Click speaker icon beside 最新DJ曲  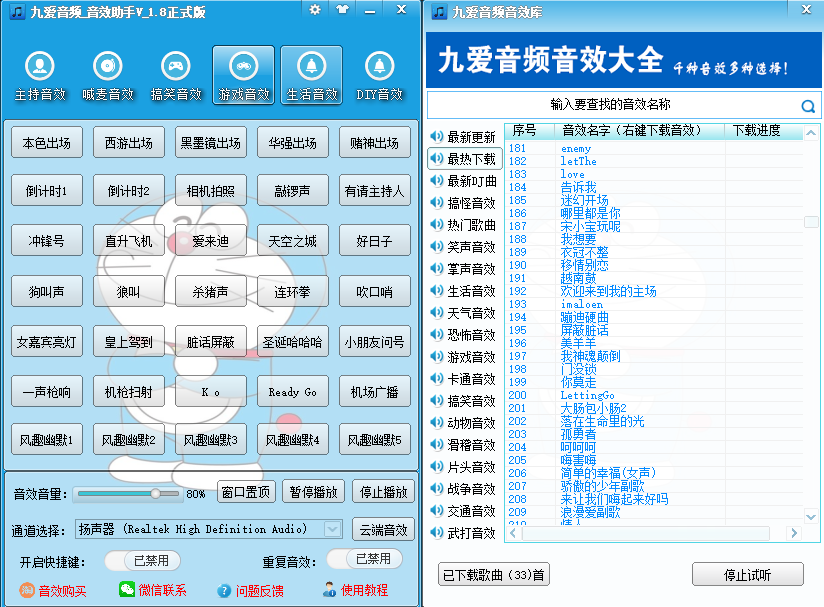[x=436, y=181]
